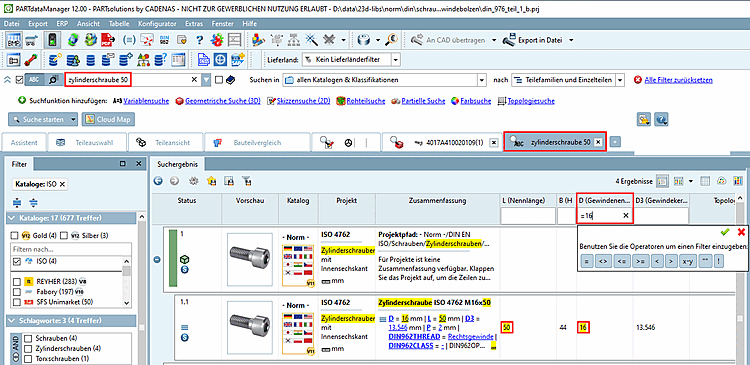Open the 'Suche starten' dropdown arrow
The image size is (750, 365).
tap(73, 119)
